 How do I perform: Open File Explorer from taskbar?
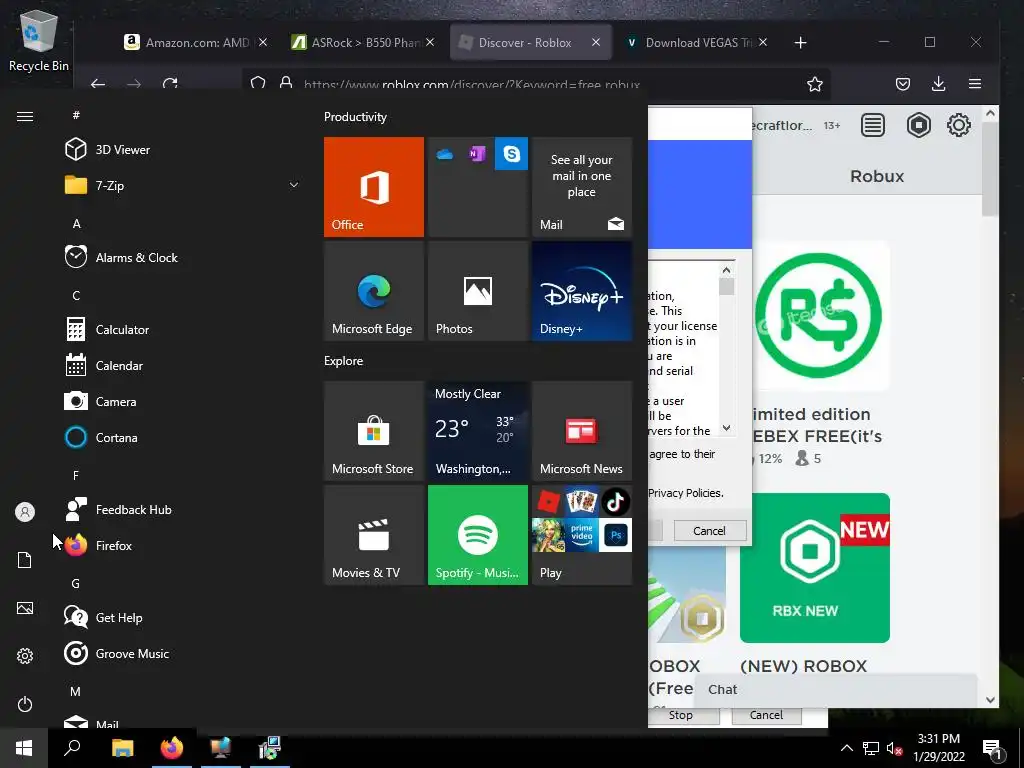point(122,748)
